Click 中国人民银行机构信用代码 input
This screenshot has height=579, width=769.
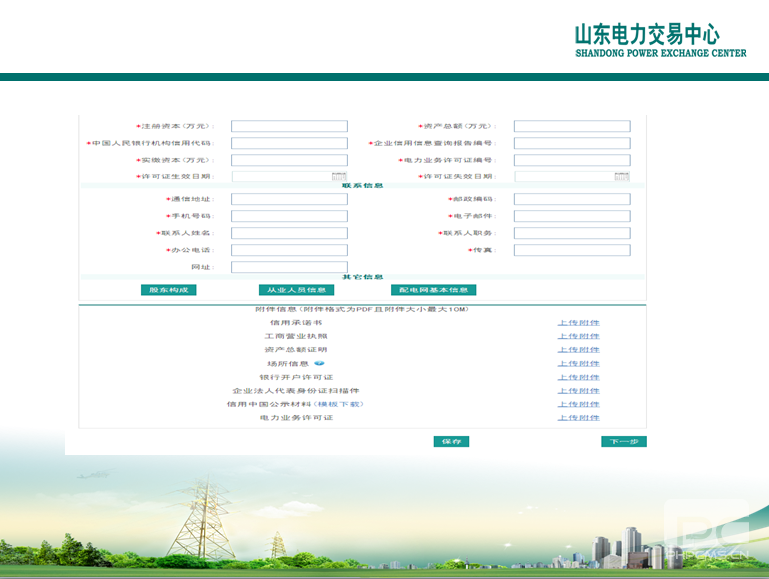point(289,143)
